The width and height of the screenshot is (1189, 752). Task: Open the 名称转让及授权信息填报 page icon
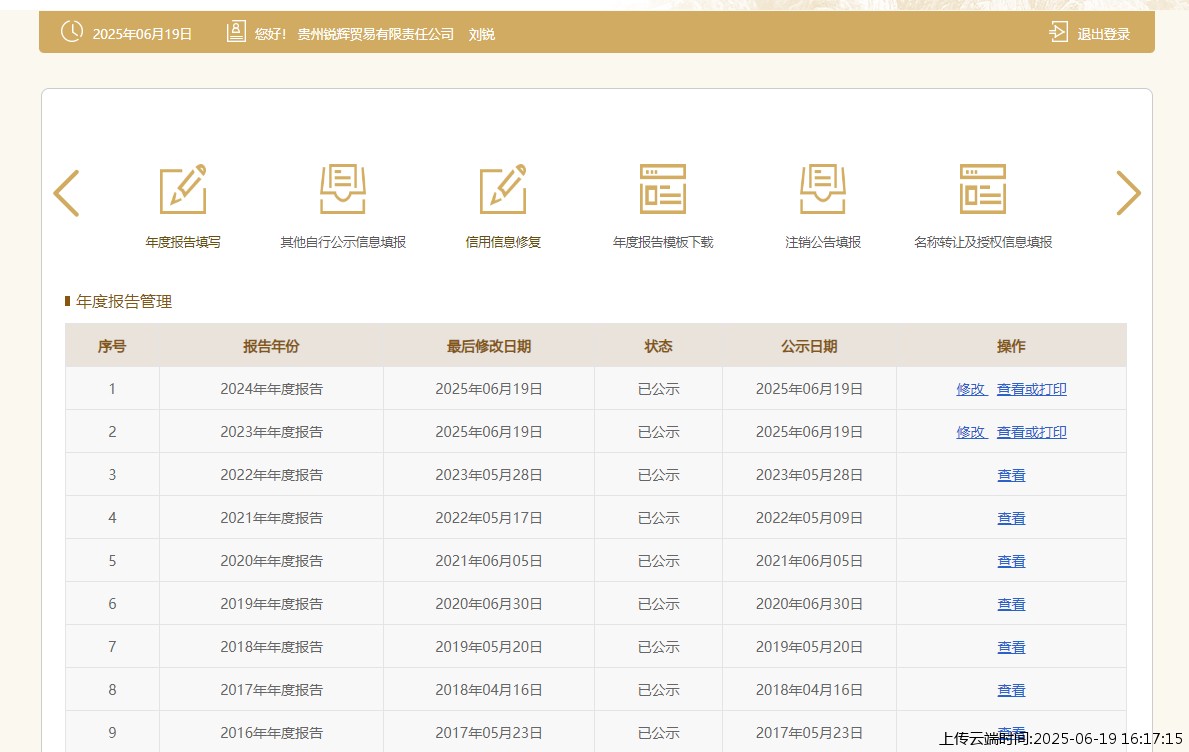tap(983, 189)
